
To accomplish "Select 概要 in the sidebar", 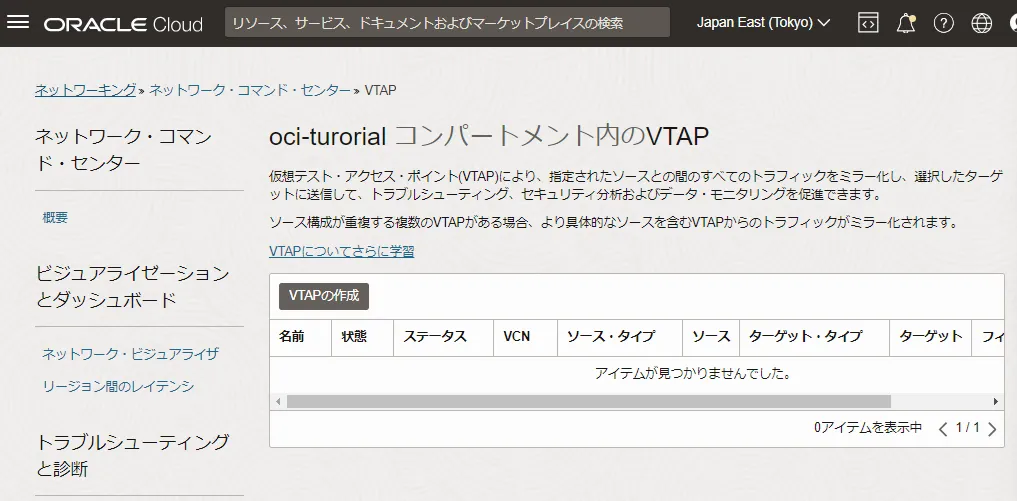I will [x=55, y=218].
